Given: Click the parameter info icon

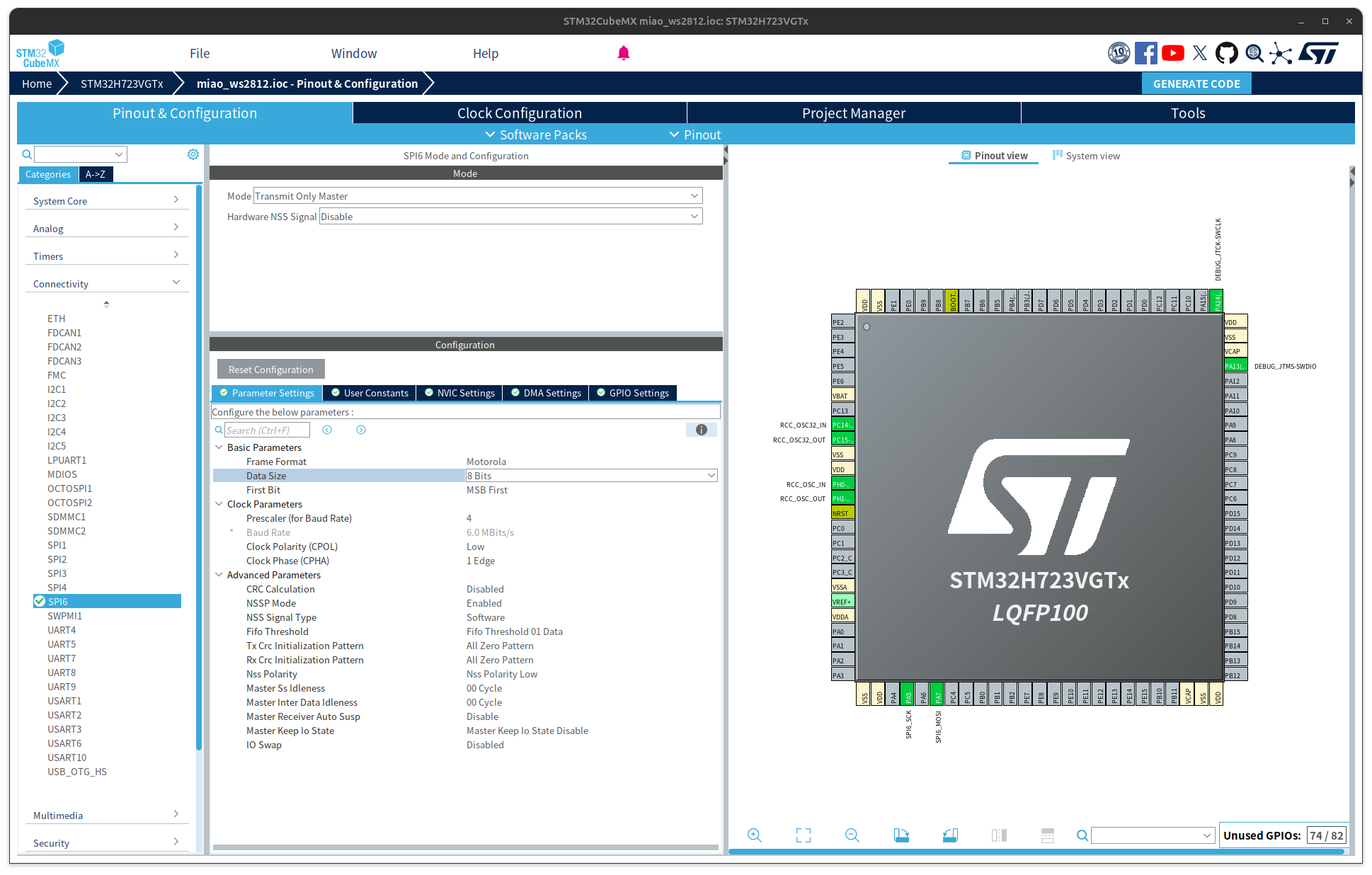Looking at the screenshot, I should point(702,430).
